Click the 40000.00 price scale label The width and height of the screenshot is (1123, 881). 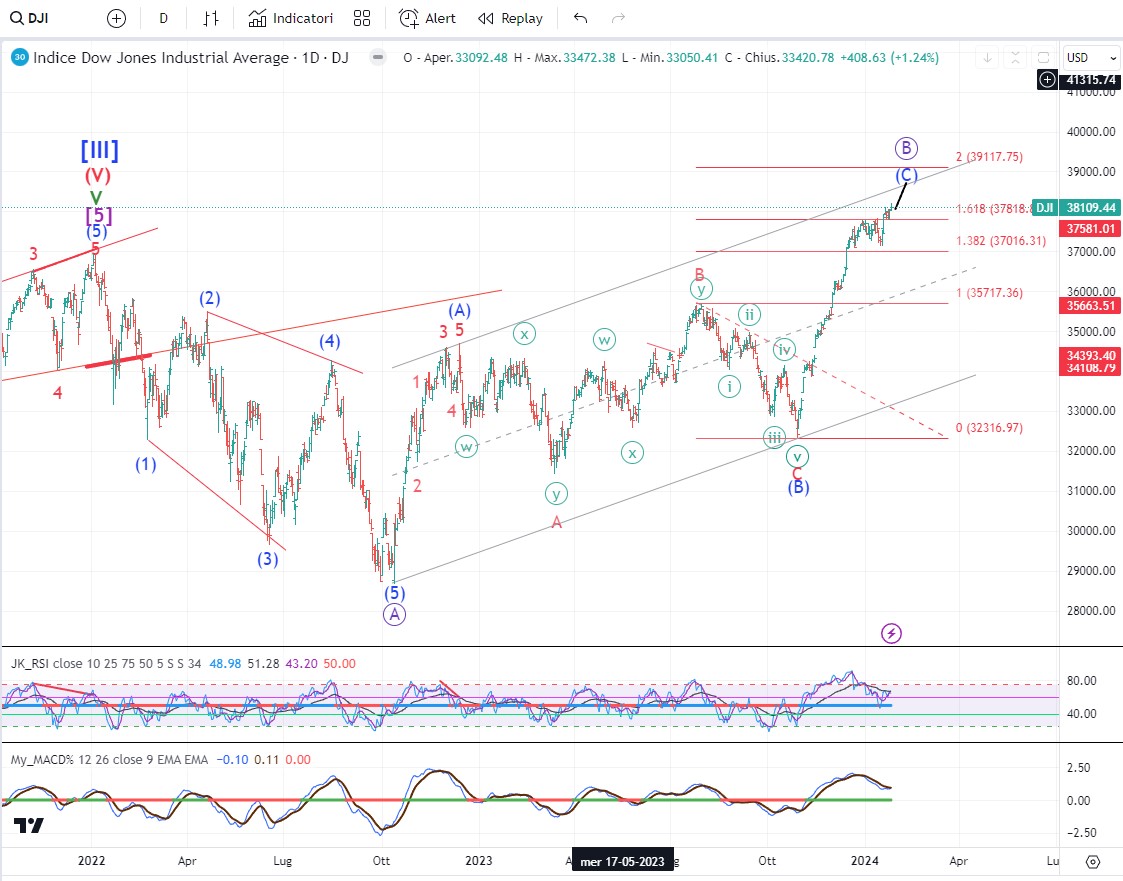(x=1091, y=132)
